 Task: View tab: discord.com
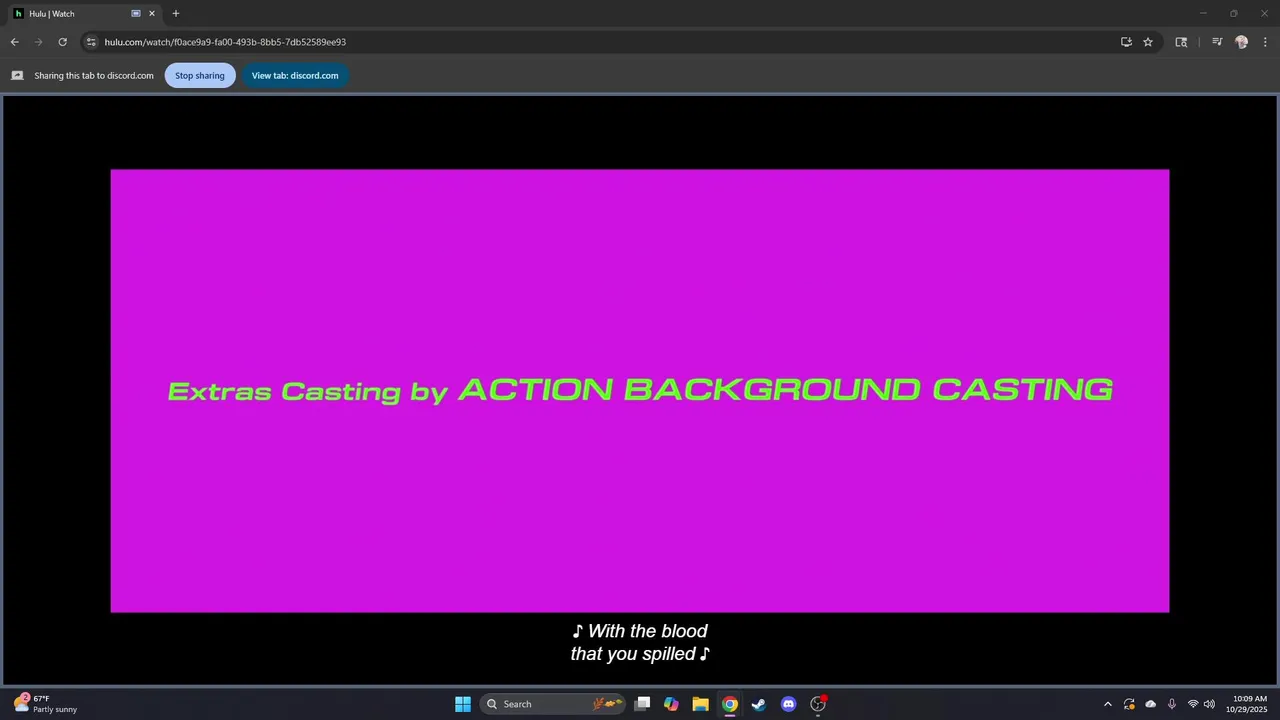click(x=295, y=75)
